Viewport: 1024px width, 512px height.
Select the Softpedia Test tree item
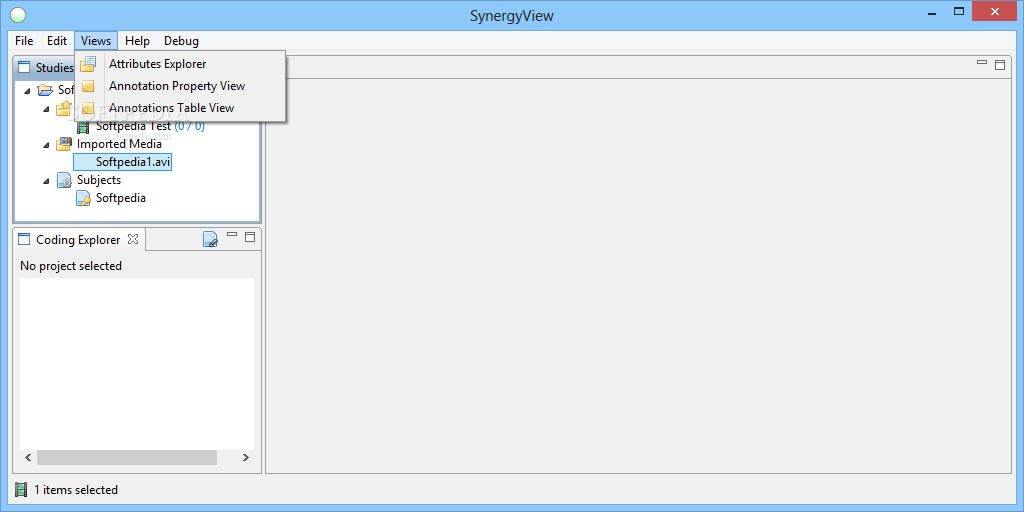pos(133,126)
